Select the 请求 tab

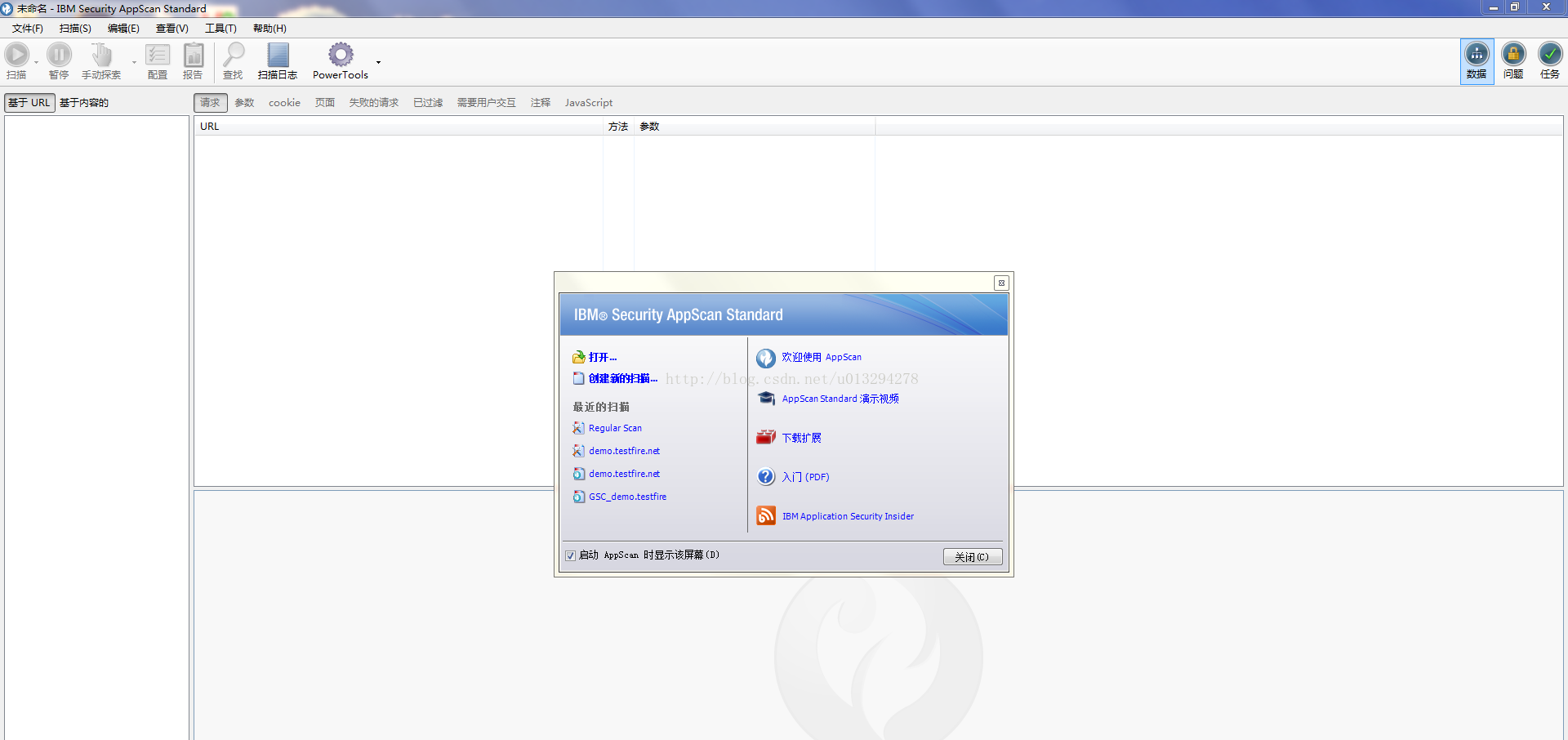[x=211, y=103]
